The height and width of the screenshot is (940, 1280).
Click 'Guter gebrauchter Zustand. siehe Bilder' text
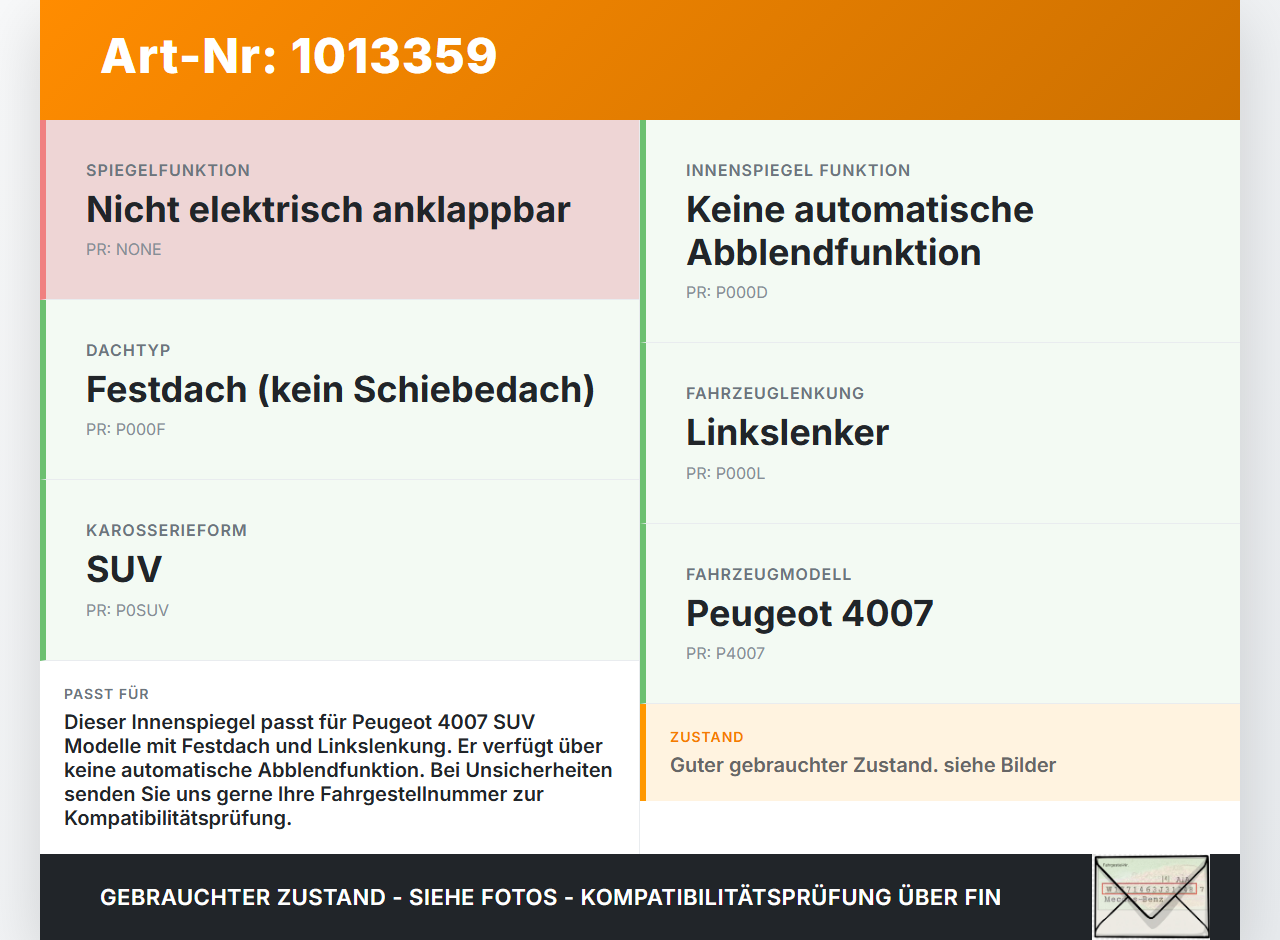863,765
